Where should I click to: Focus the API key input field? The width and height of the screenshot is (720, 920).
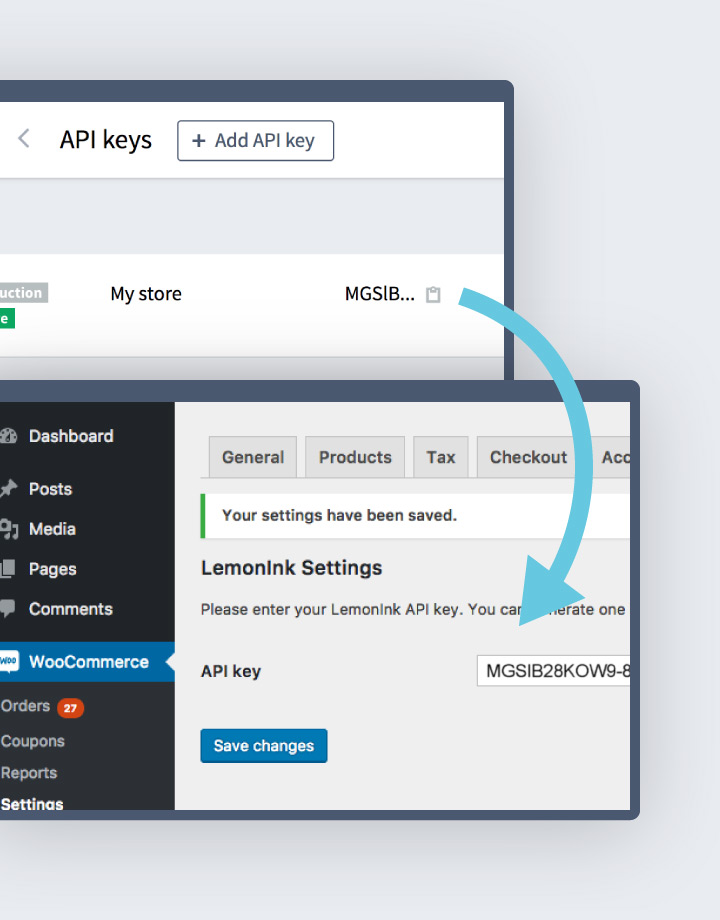point(555,671)
